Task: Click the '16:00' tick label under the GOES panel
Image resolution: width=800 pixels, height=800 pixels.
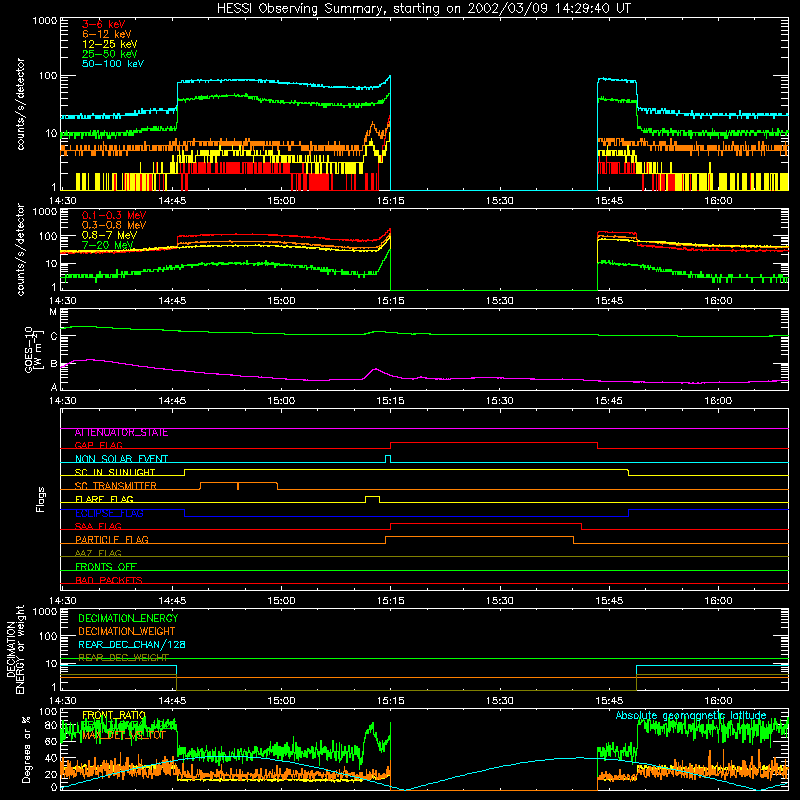Action: point(718,401)
